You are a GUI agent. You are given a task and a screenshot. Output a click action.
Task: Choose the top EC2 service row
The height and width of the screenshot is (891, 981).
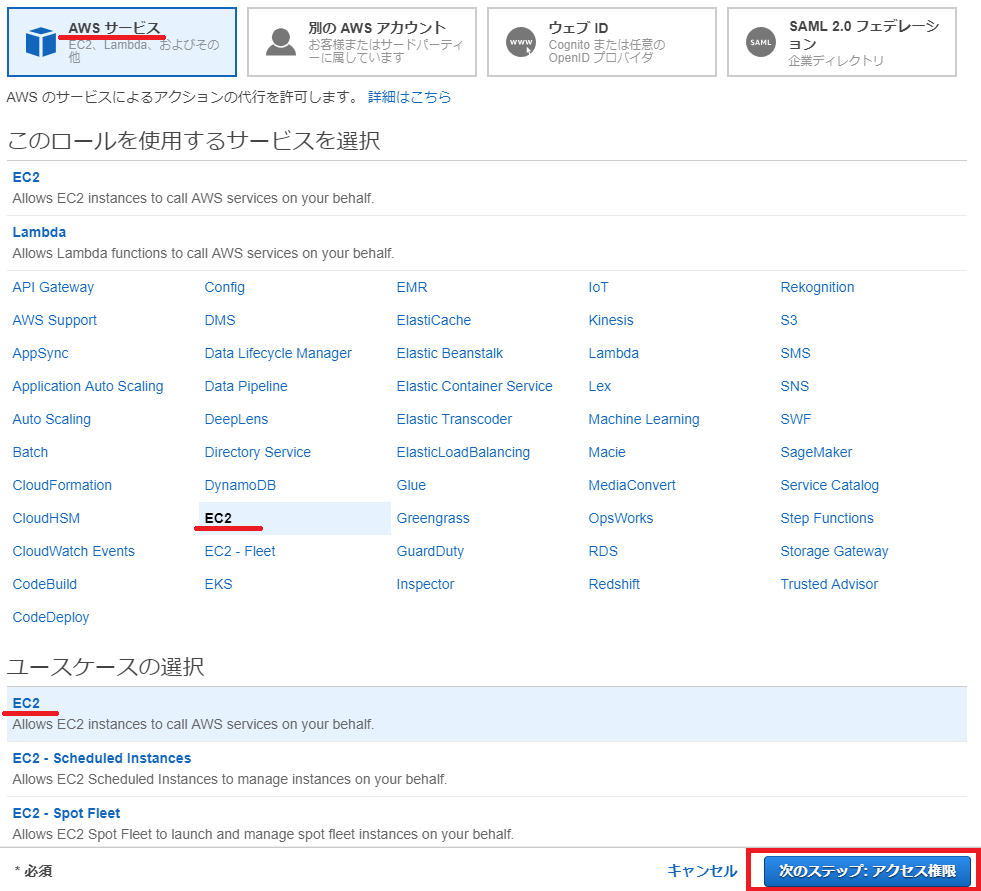487,188
